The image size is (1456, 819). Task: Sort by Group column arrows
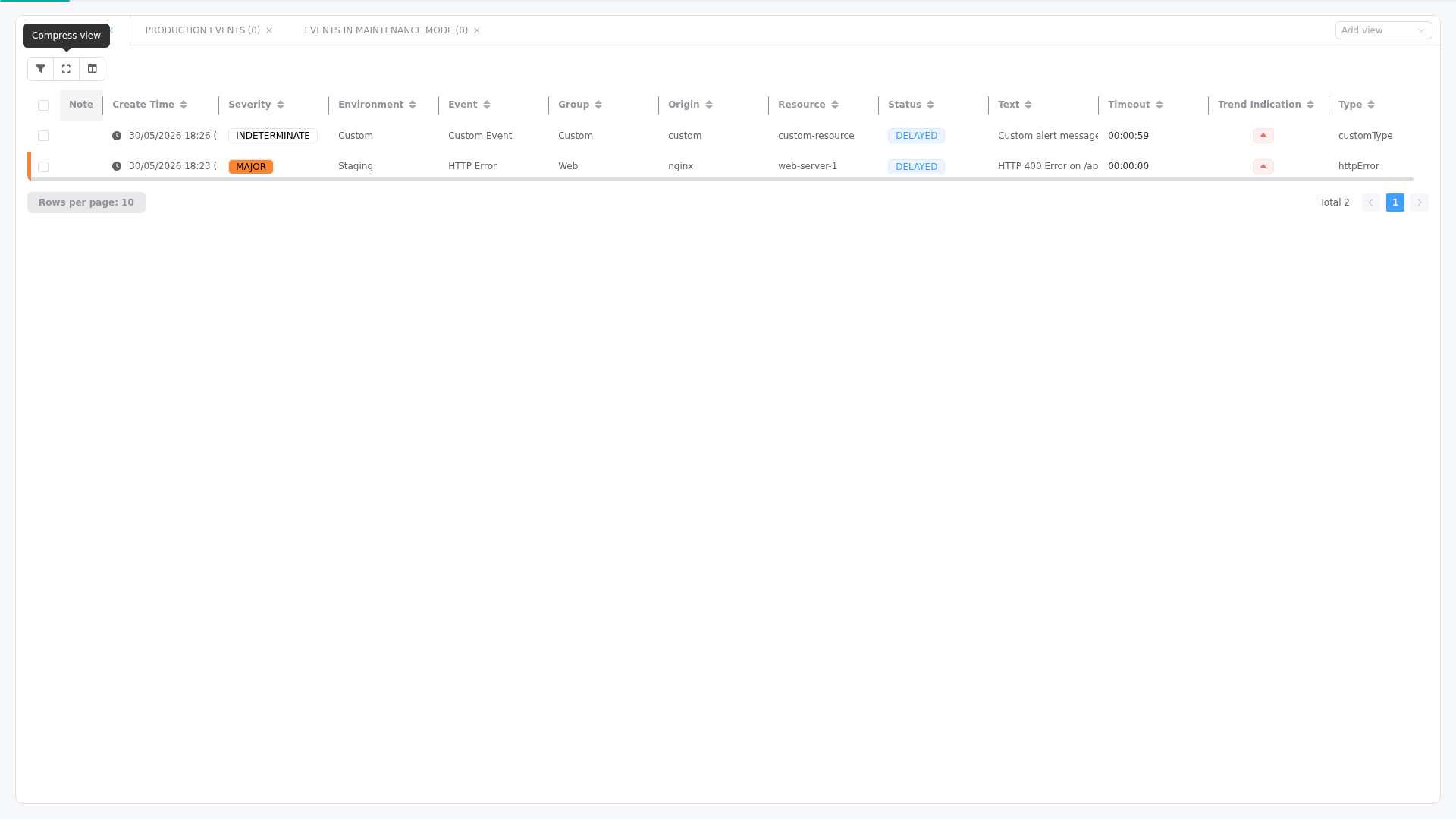(x=598, y=105)
